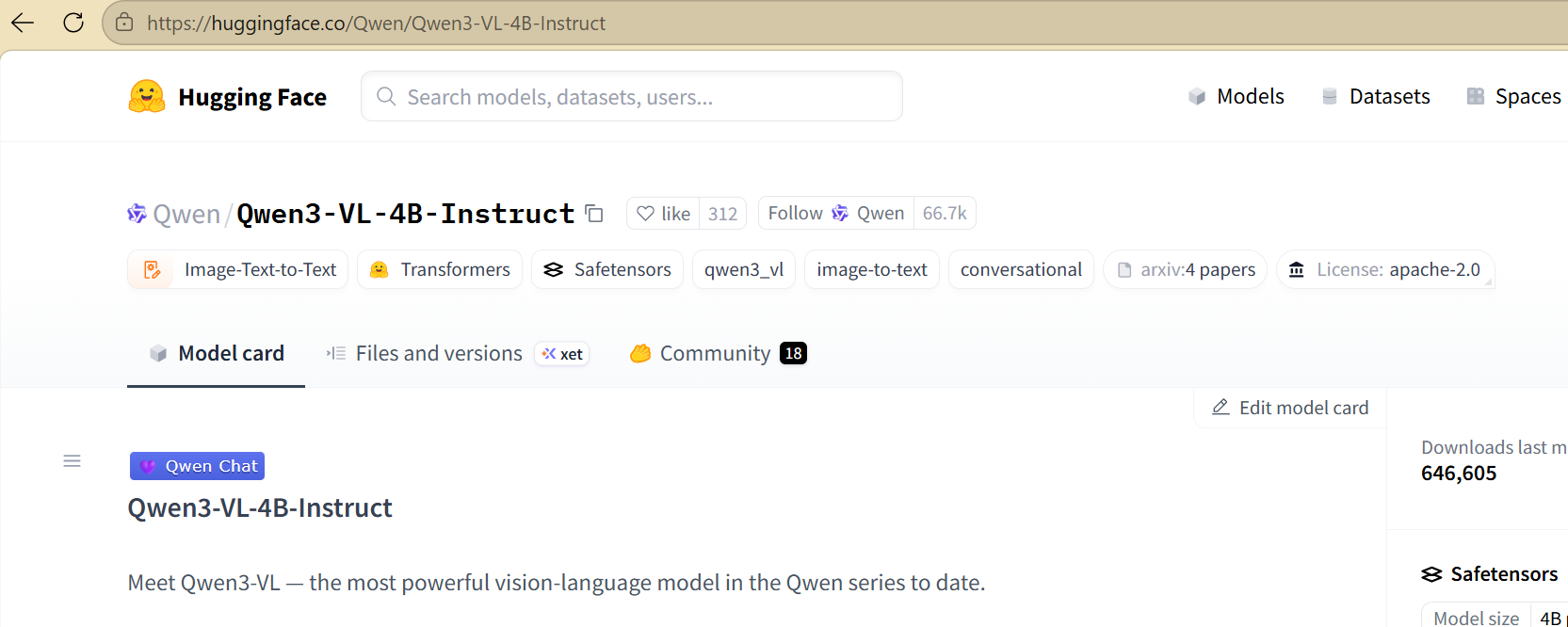Focus the Search models, datasets, users field
The width and height of the screenshot is (1568, 627).
point(632,96)
